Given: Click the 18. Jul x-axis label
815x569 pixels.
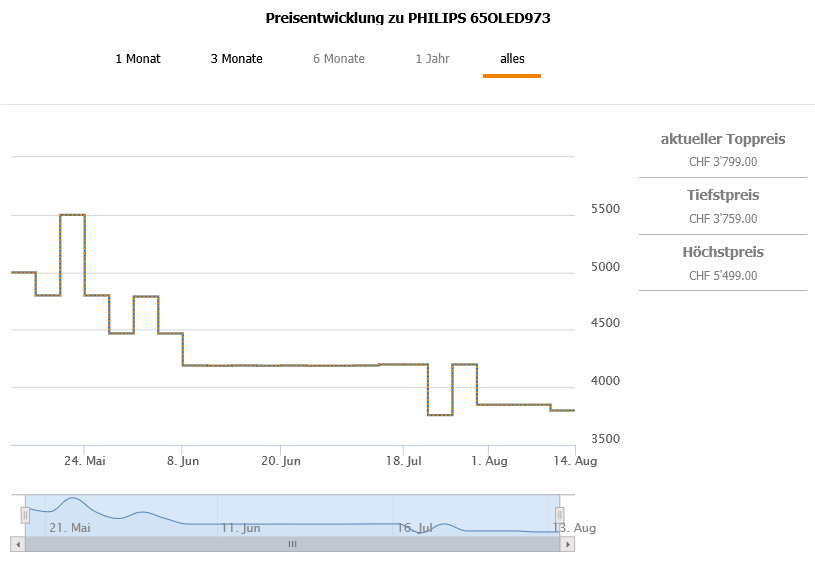Looking at the screenshot, I should (x=403, y=461).
